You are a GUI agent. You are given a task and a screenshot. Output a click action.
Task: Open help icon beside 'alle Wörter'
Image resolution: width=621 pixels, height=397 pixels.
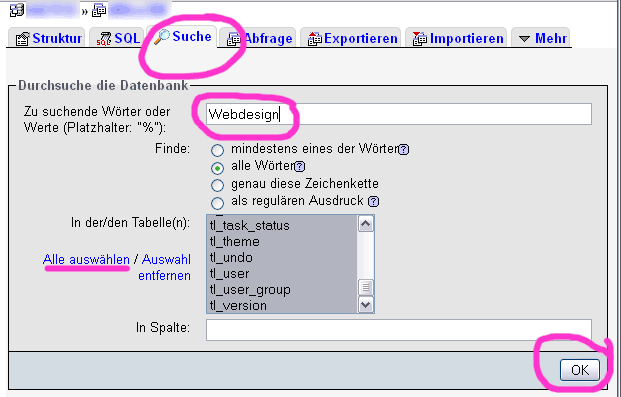(300, 166)
